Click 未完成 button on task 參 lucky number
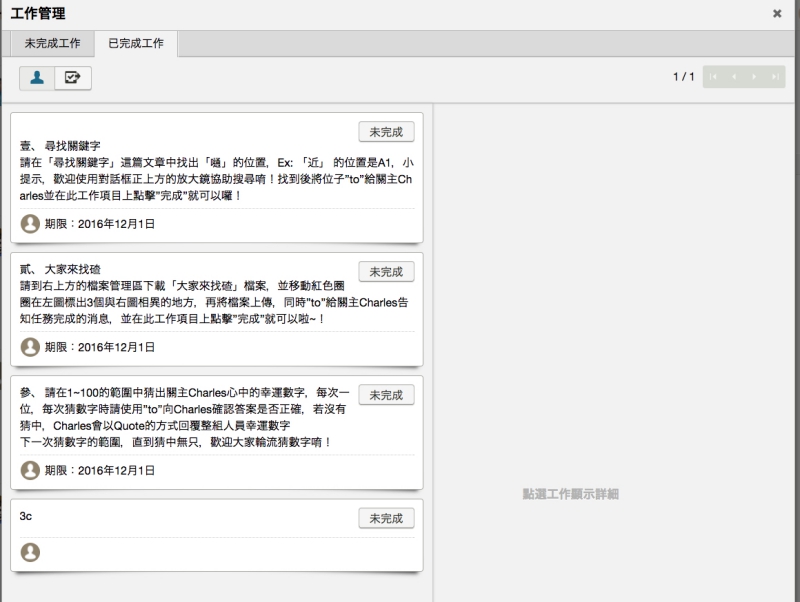 [x=386, y=395]
